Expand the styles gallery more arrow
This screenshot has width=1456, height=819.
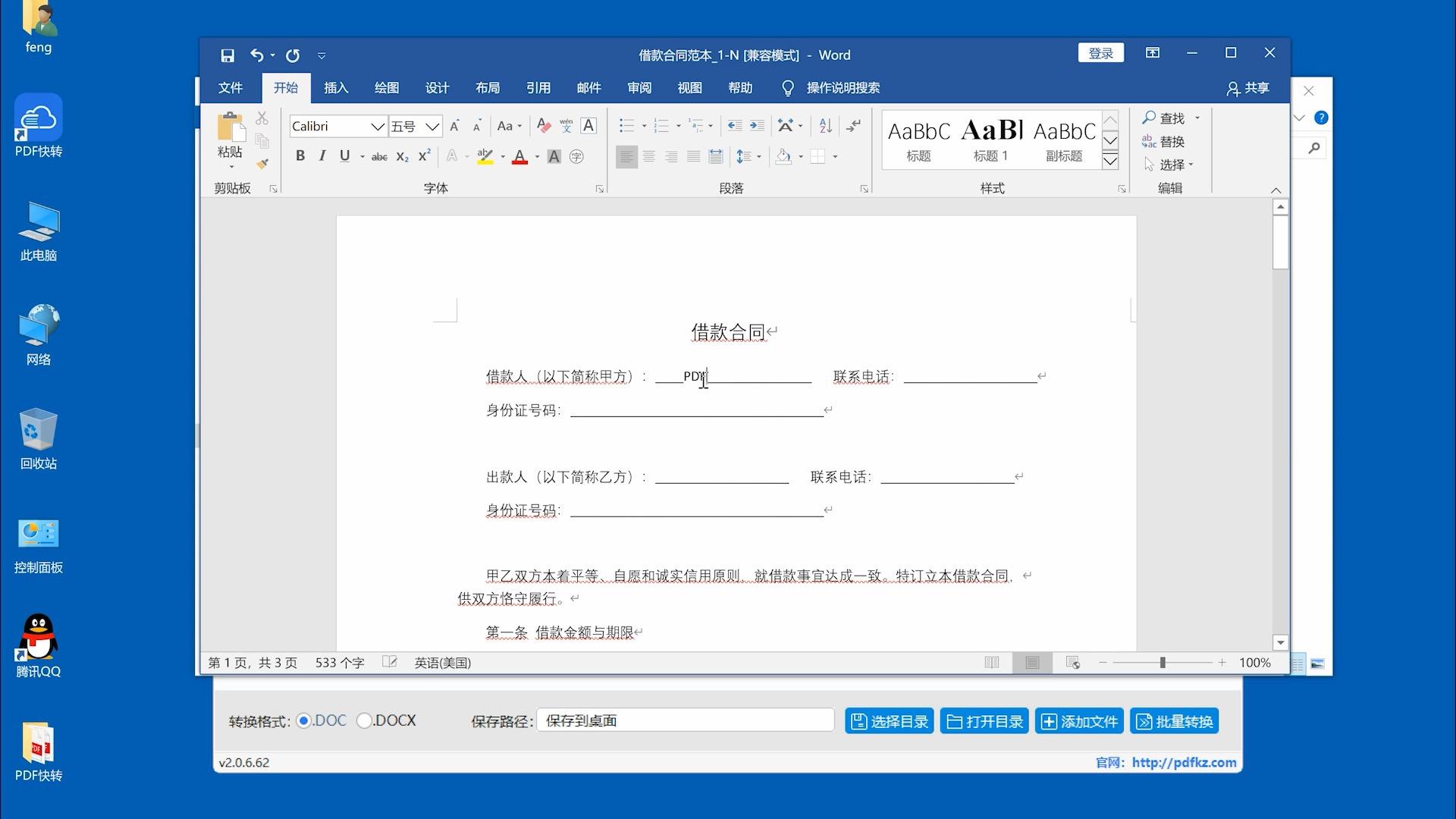[1110, 160]
